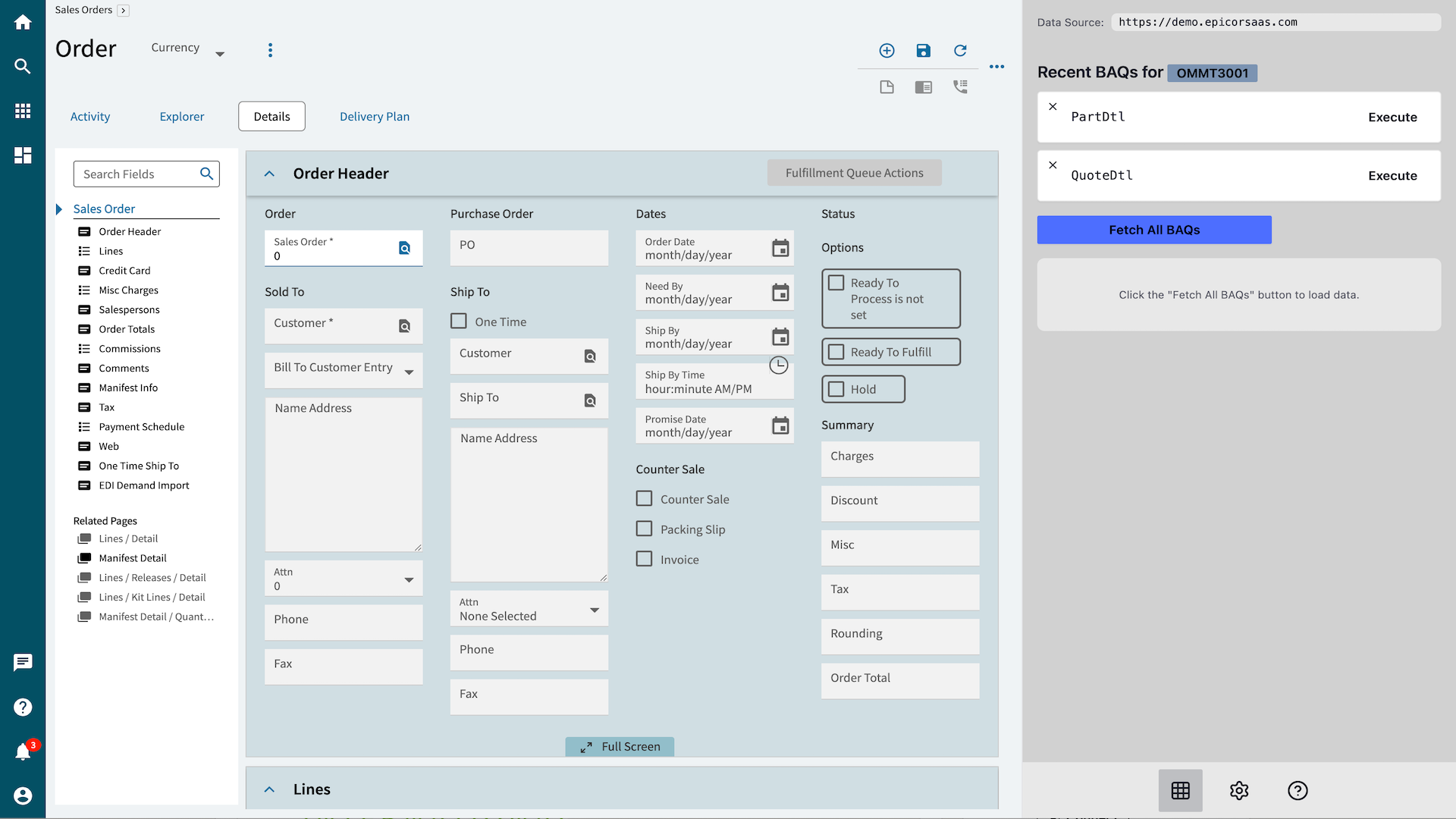Open the Order Date calendar picker
The image size is (1456, 819).
click(x=780, y=248)
